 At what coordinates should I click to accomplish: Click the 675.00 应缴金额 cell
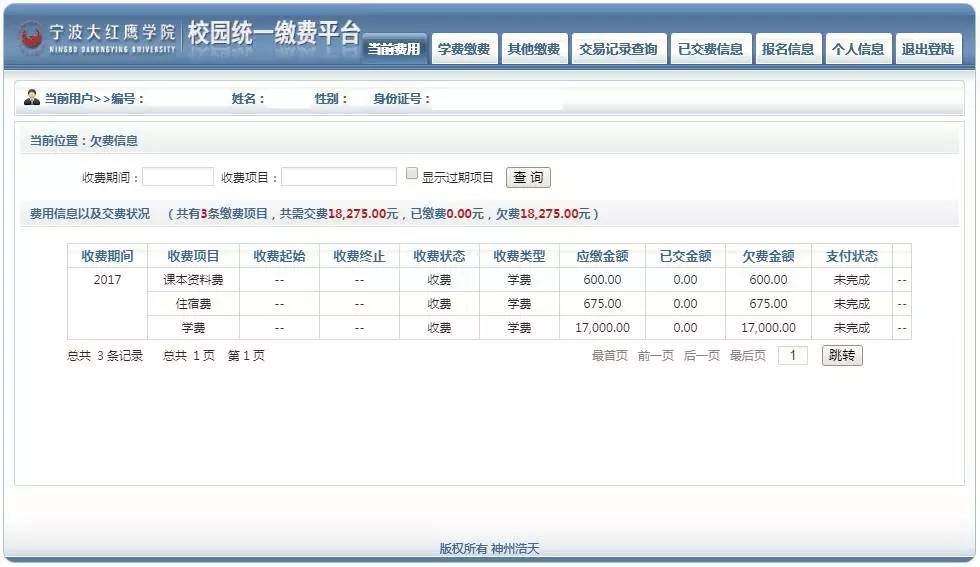602,304
